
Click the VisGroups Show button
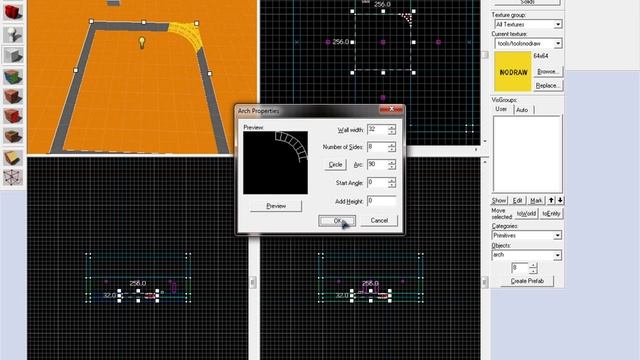(499, 200)
